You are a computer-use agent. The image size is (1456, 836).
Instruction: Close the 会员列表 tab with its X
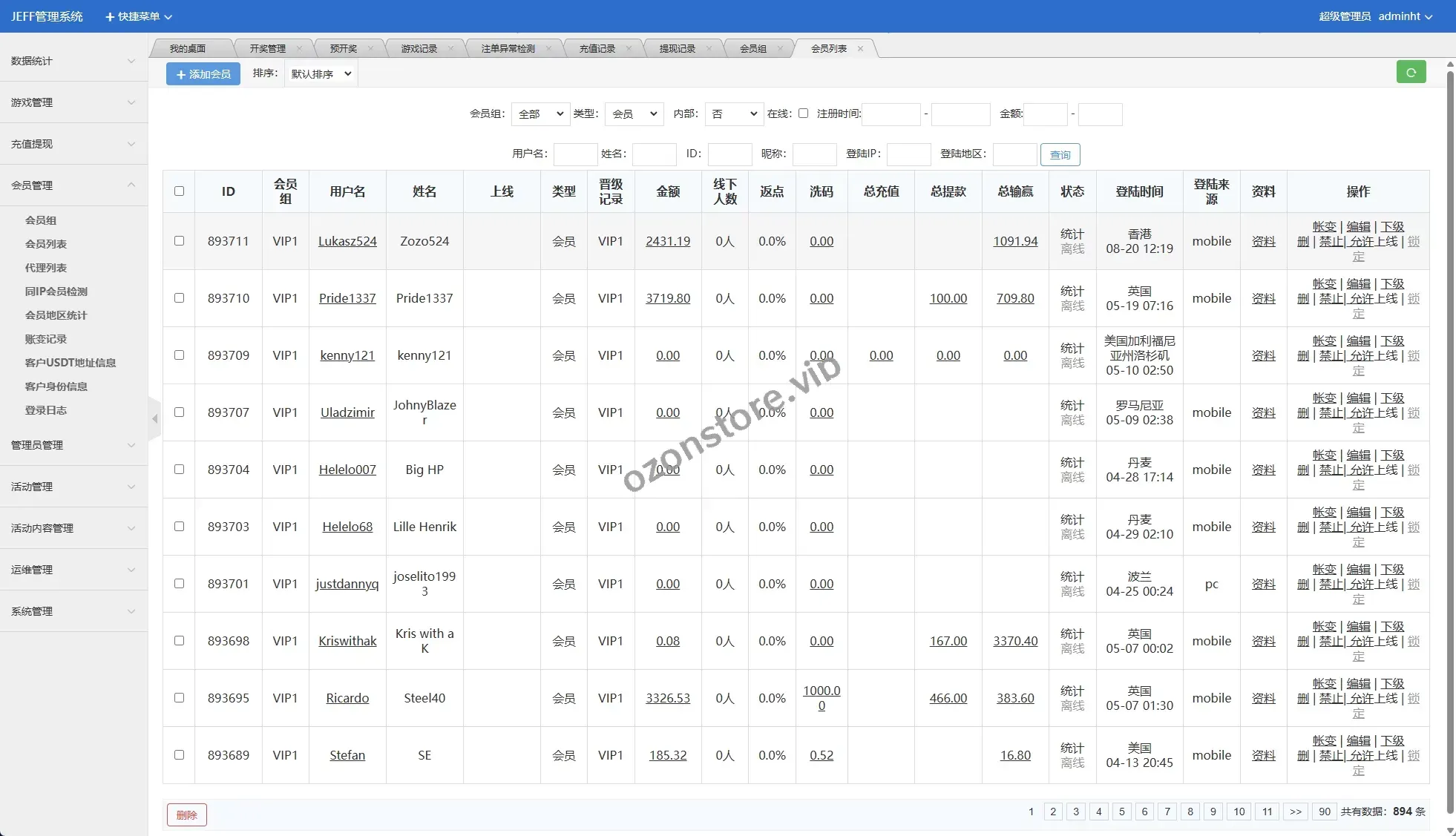pyautogui.click(x=860, y=49)
